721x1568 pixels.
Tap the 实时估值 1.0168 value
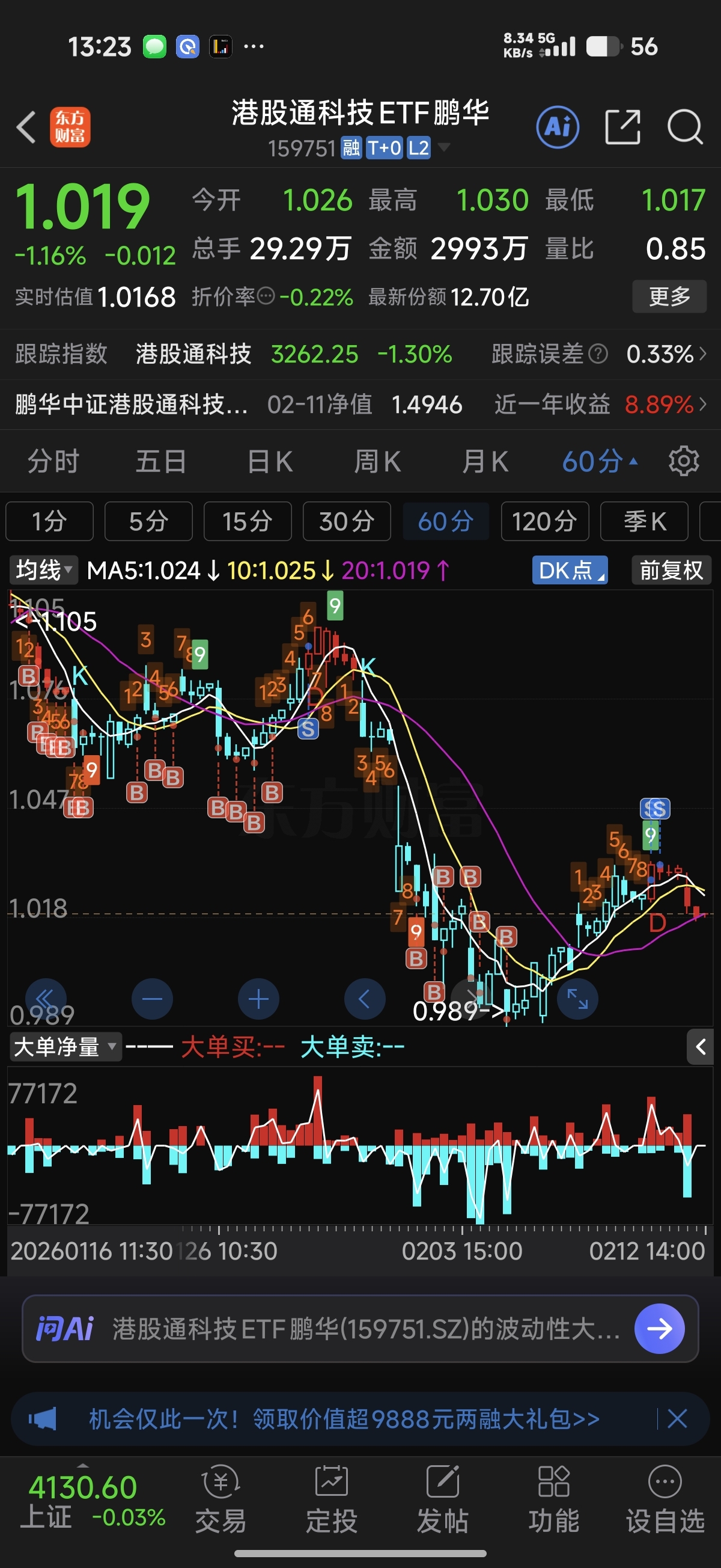pyautogui.click(x=136, y=297)
